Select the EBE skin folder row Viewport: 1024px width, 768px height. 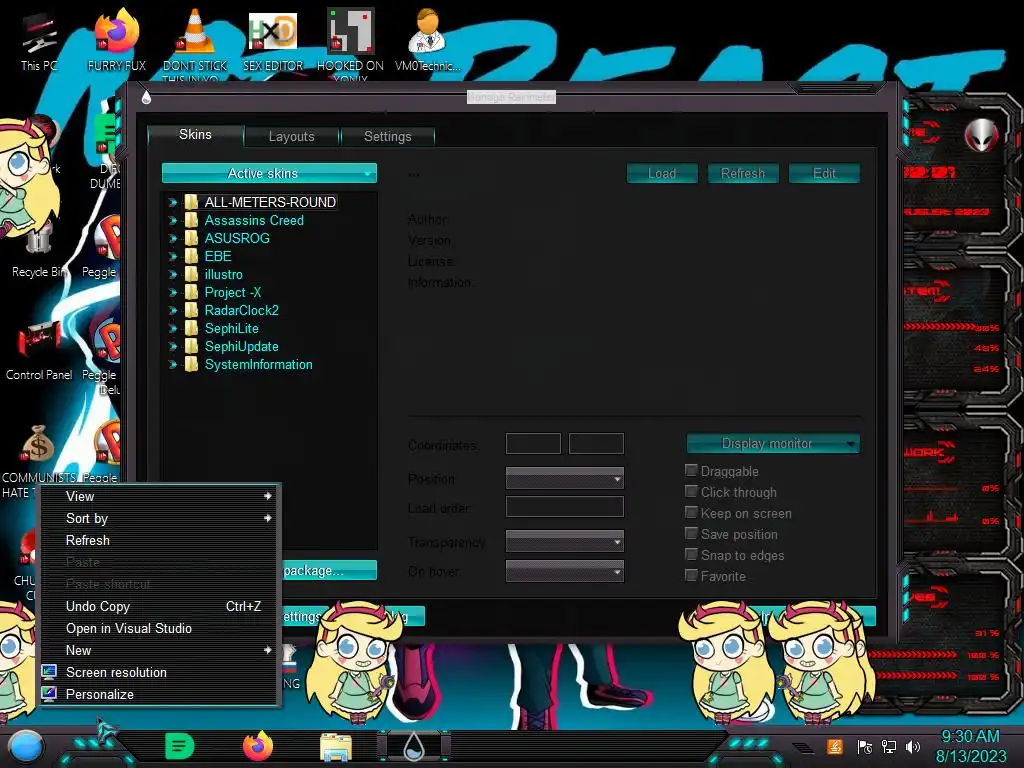pyautogui.click(x=218, y=256)
